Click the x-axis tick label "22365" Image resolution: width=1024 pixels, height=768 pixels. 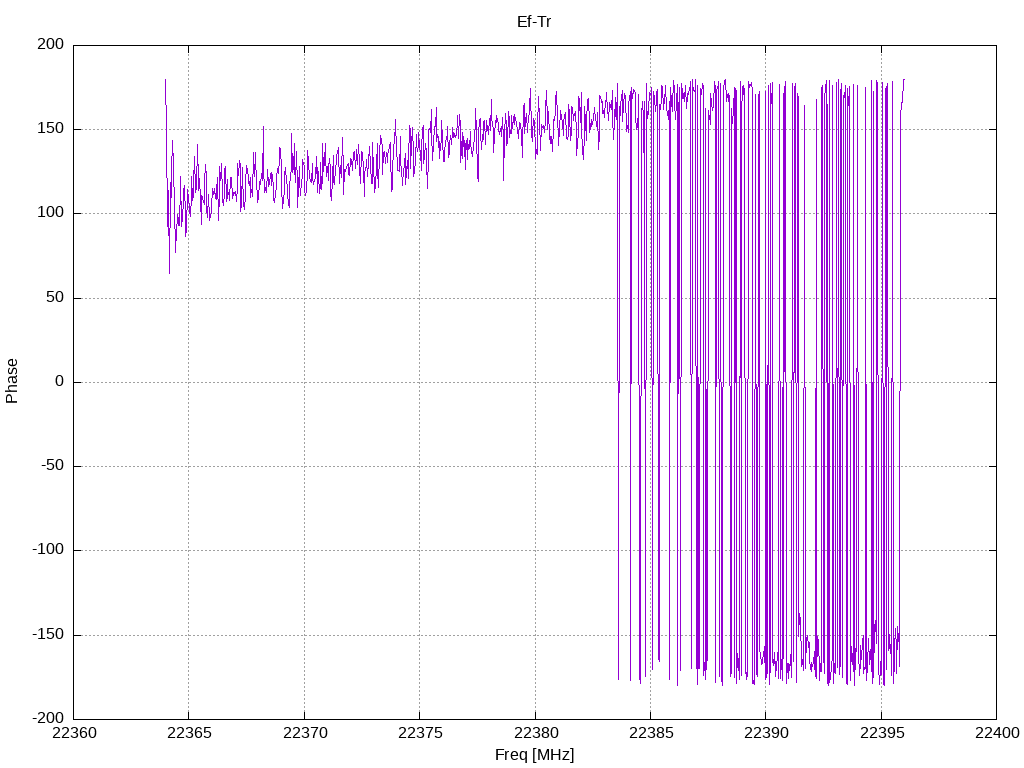(189, 733)
